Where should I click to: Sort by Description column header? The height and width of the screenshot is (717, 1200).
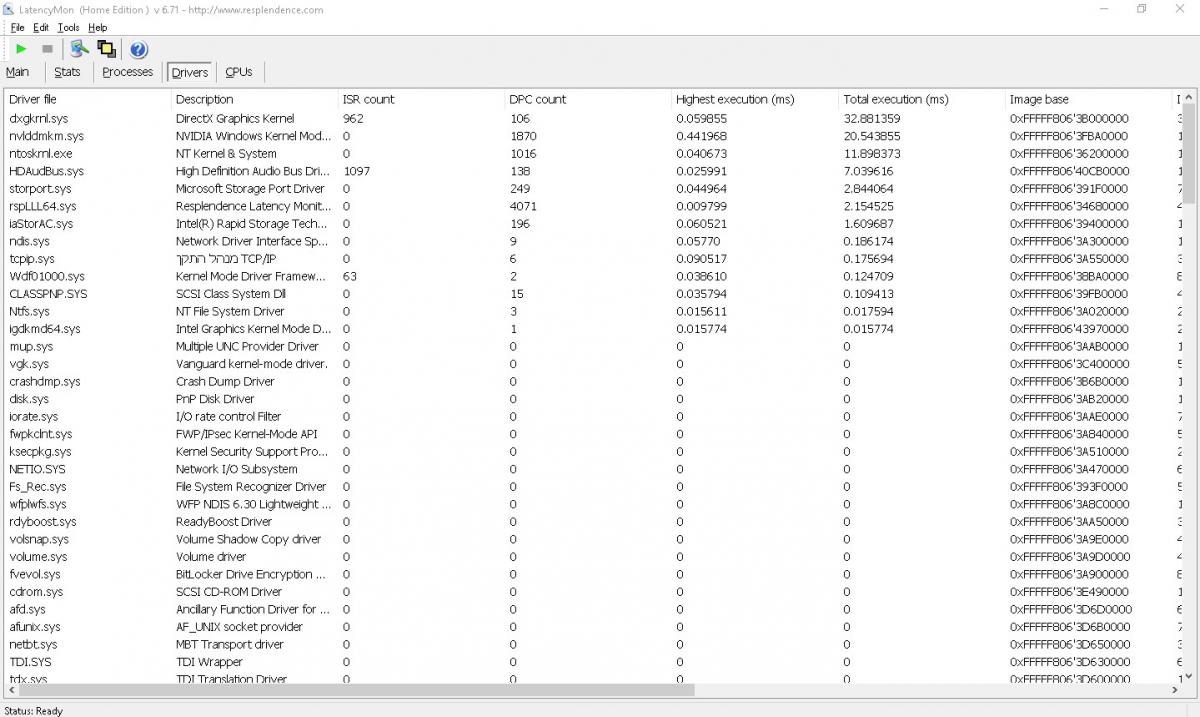[x=254, y=99]
